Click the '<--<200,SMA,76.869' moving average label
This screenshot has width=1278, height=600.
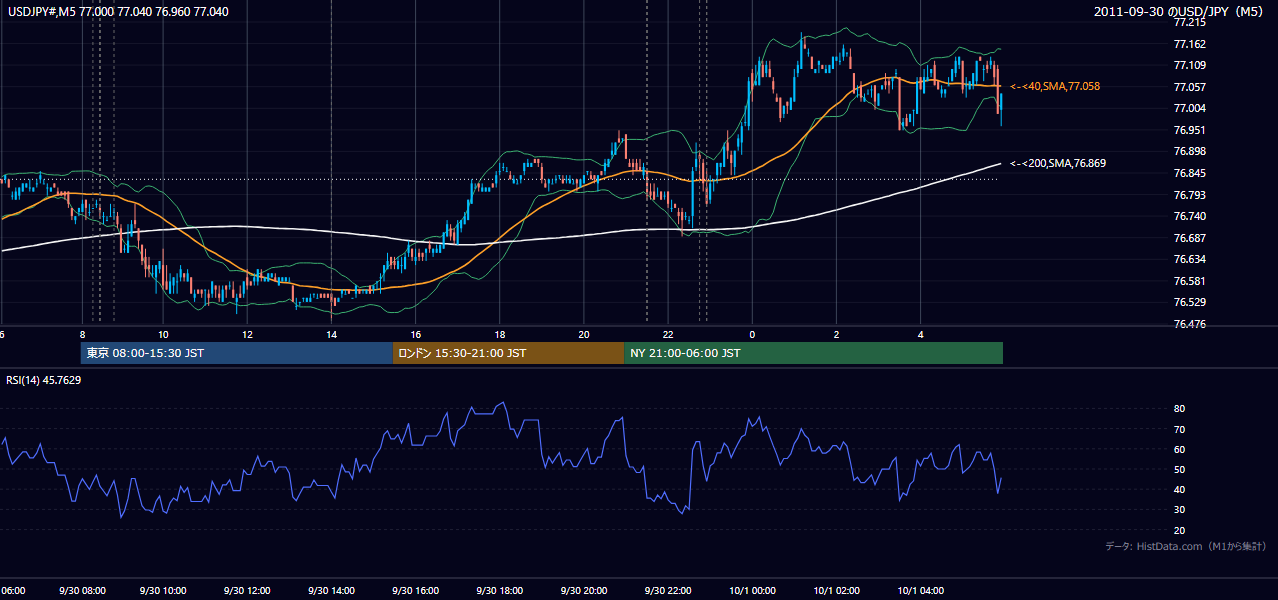pyautogui.click(x=1058, y=163)
